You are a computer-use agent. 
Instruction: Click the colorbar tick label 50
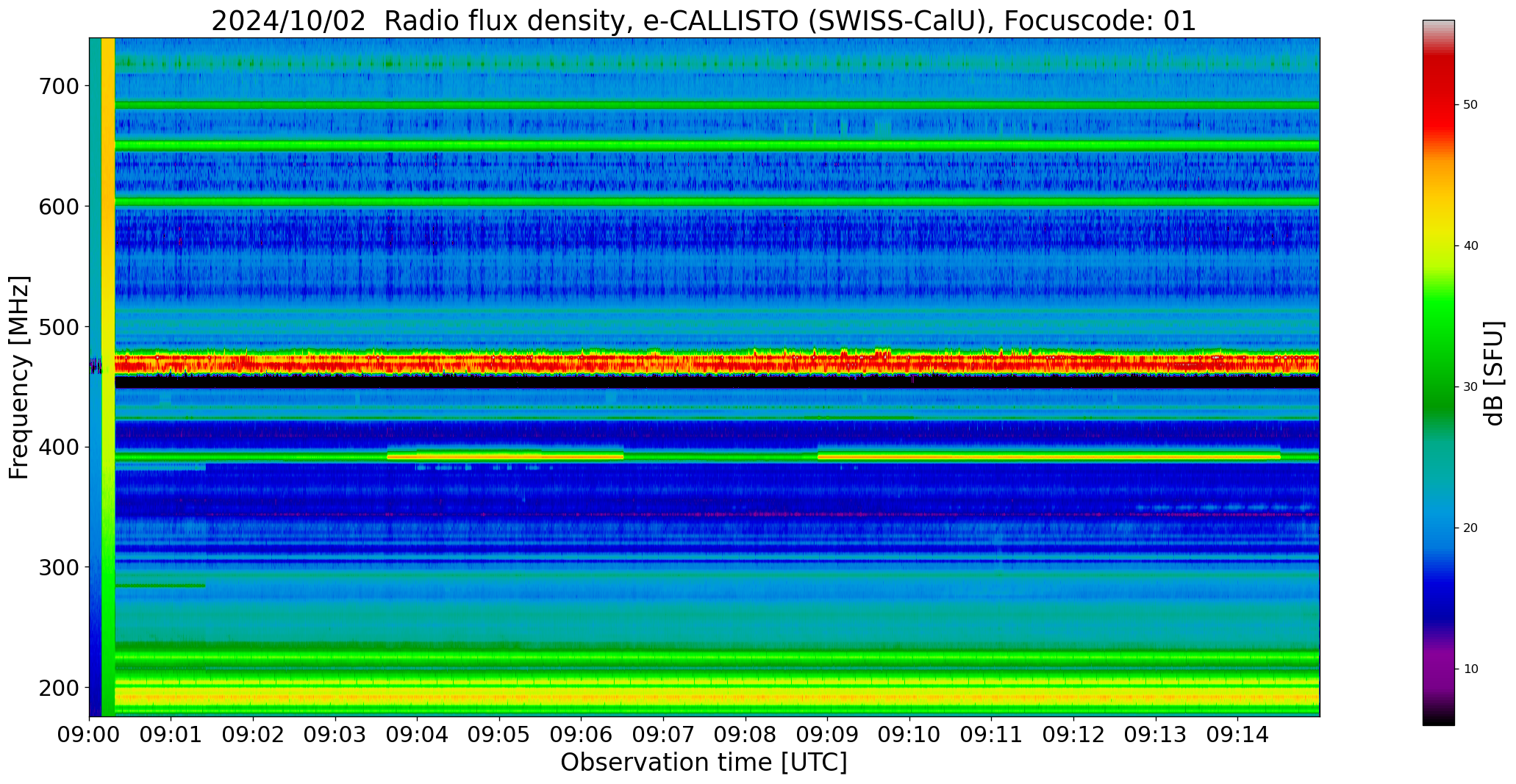(x=1470, y=105)
